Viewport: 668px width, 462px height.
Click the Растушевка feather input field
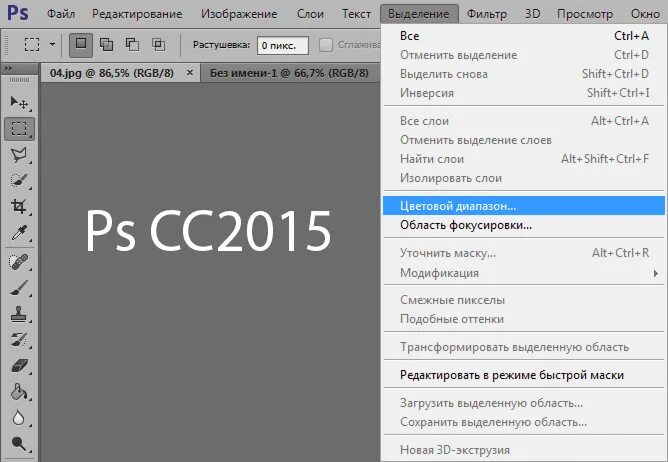[x=283, y=46]
